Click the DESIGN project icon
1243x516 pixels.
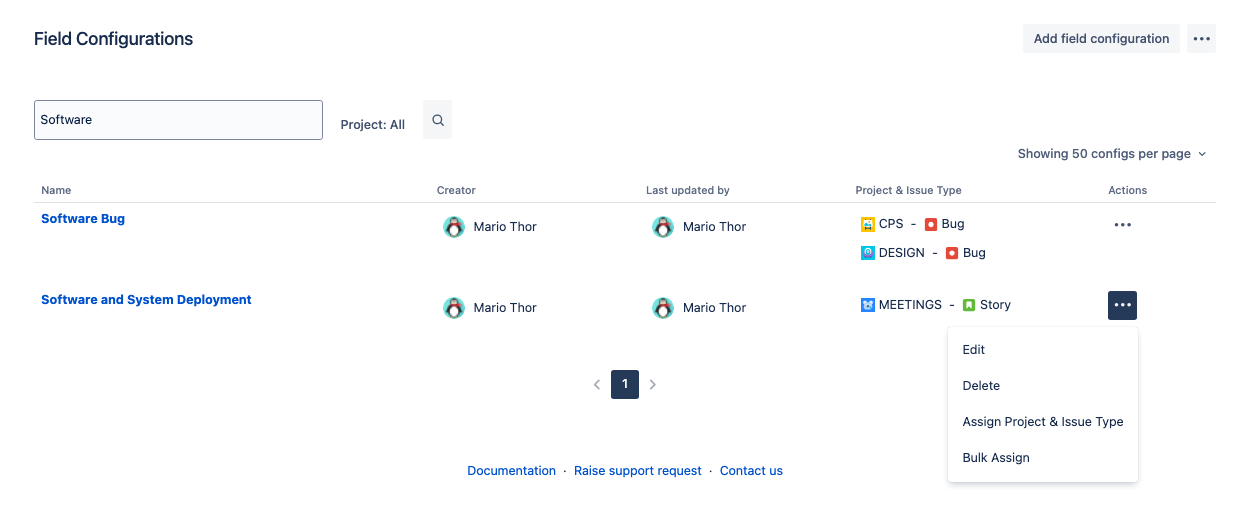(868, 253)
